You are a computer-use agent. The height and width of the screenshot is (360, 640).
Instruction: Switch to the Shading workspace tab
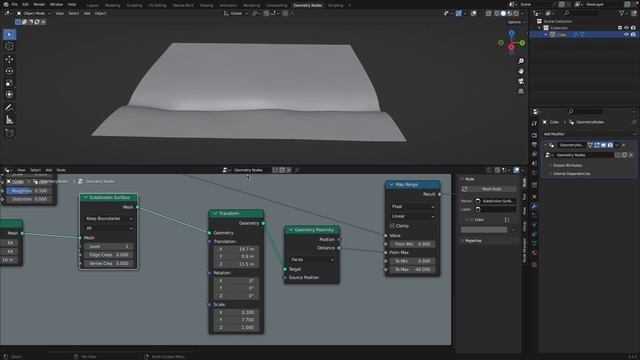pyautogui.click(x=207, y=5)
